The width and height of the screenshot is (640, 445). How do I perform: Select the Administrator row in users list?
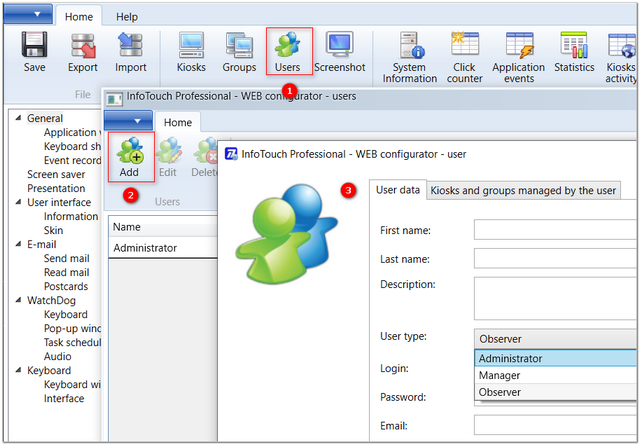point(163,248)
